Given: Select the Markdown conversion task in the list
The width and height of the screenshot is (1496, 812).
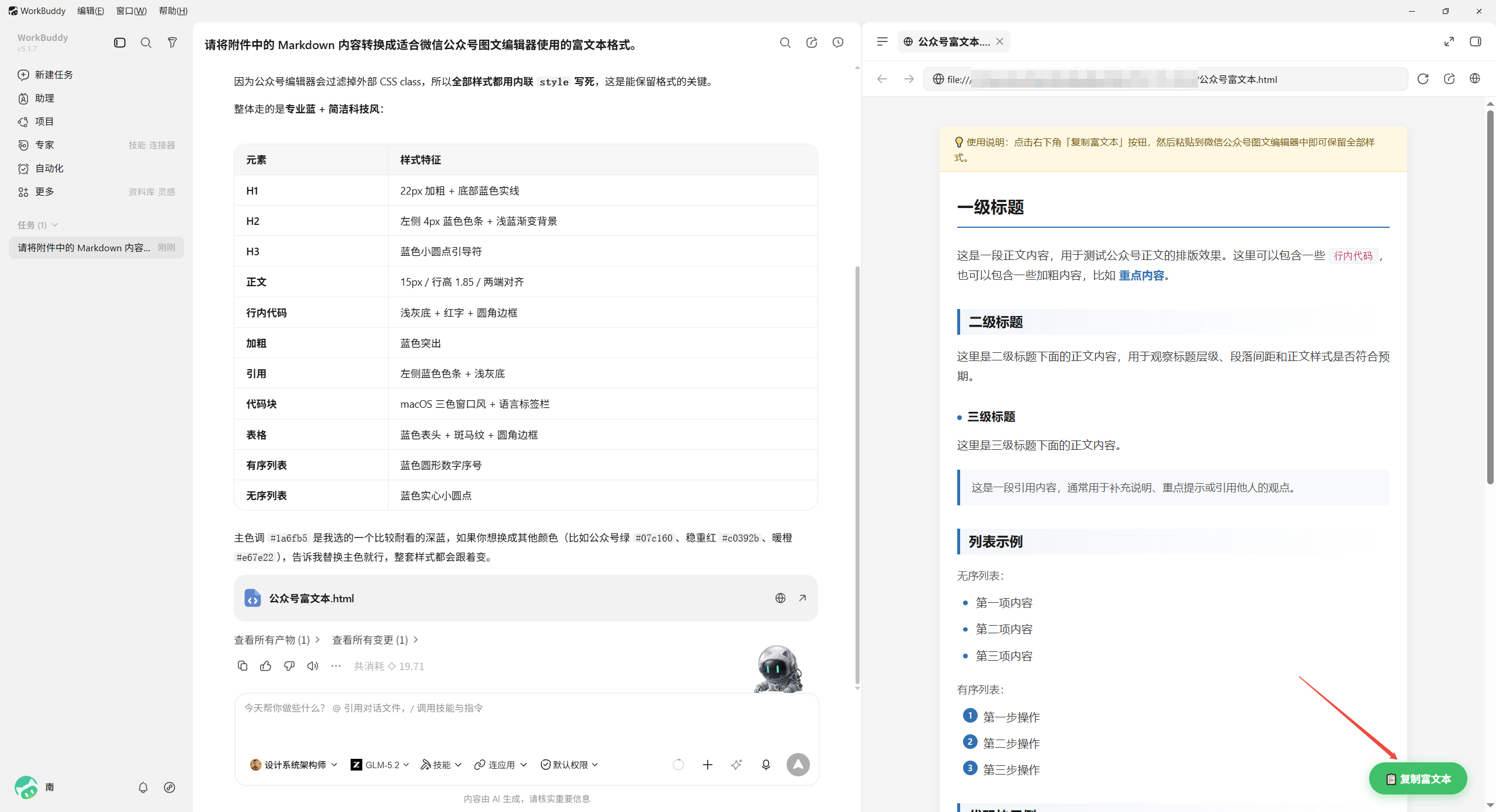Looking at the screenshot, I should point(96,248).
